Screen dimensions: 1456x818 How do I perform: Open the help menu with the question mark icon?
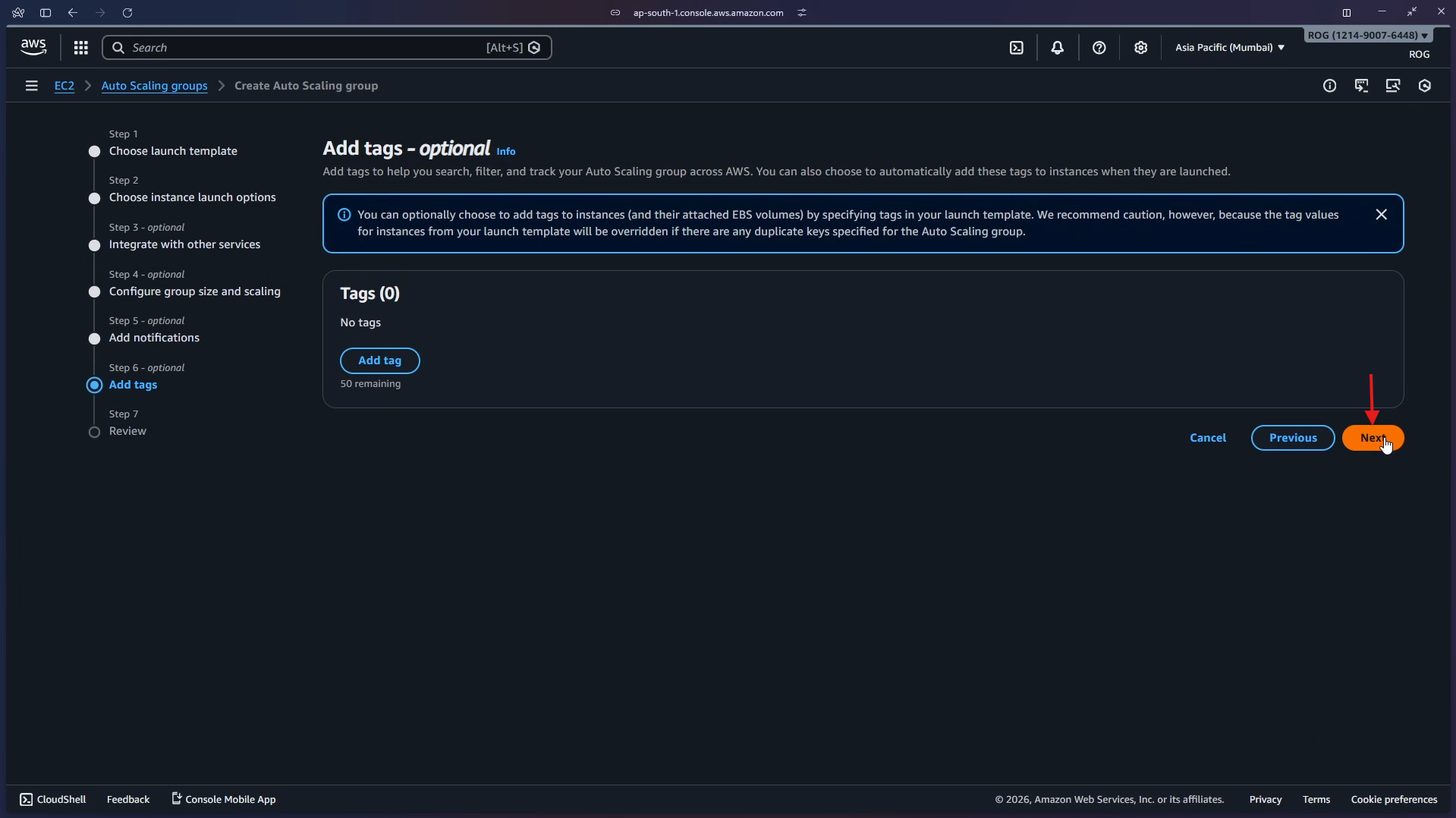(1099, 47)
